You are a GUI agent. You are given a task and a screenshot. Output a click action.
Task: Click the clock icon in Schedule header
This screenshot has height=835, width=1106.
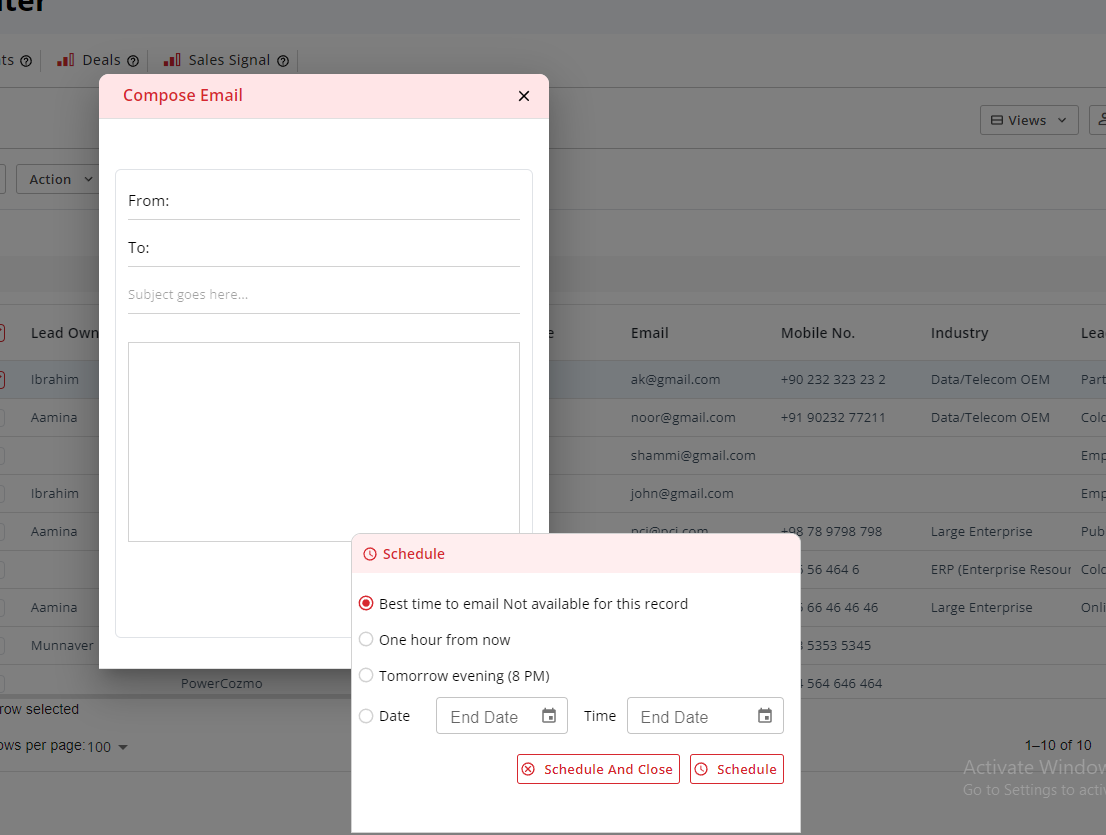370,554
